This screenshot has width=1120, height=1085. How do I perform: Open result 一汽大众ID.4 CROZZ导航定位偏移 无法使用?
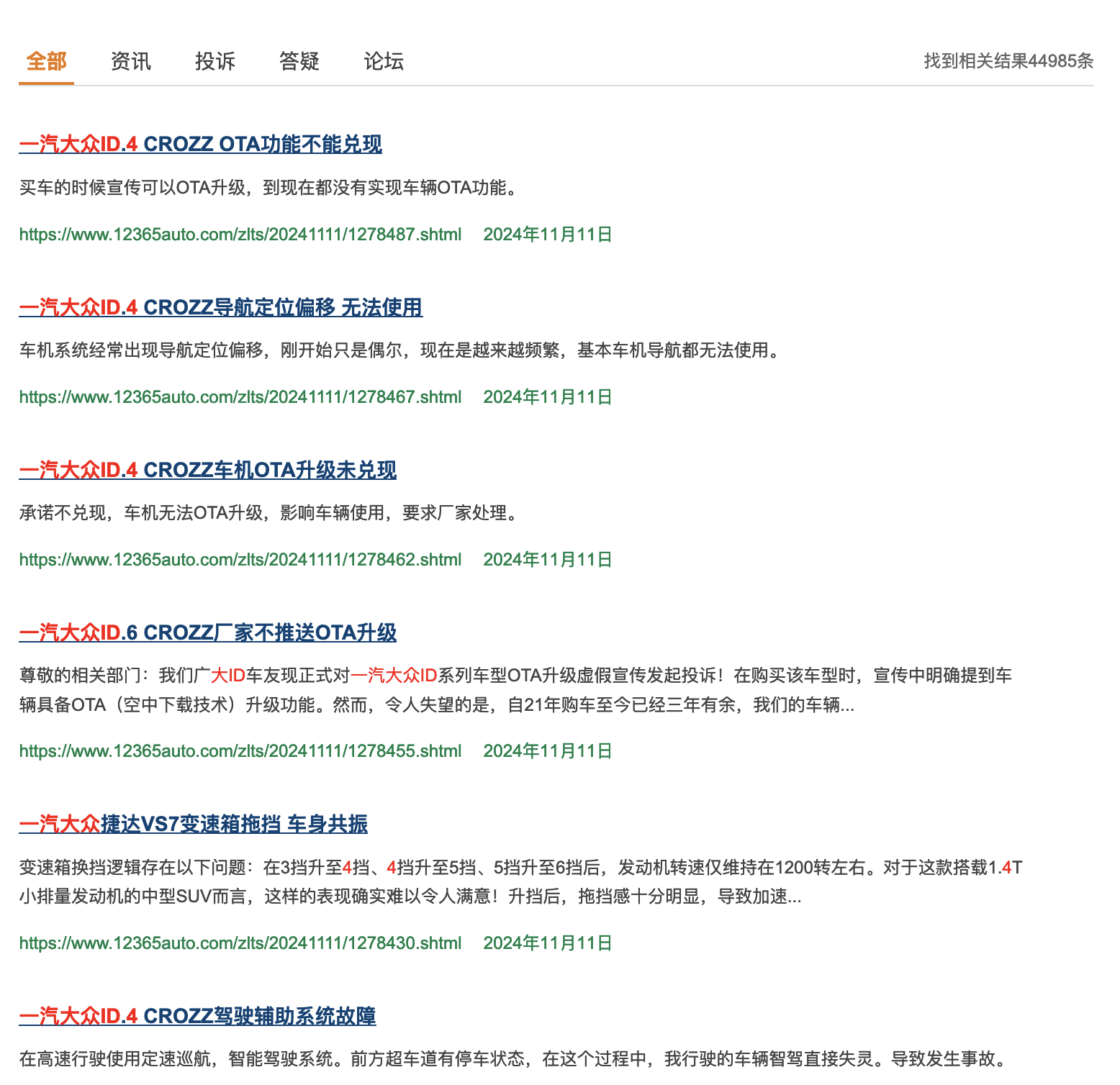tap(220, 307)
